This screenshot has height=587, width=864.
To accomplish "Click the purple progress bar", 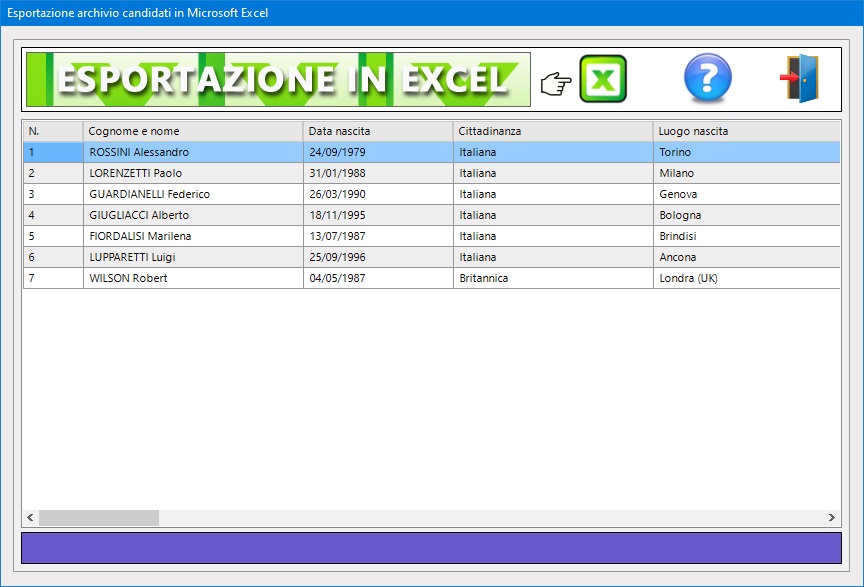I will [431, 548].
